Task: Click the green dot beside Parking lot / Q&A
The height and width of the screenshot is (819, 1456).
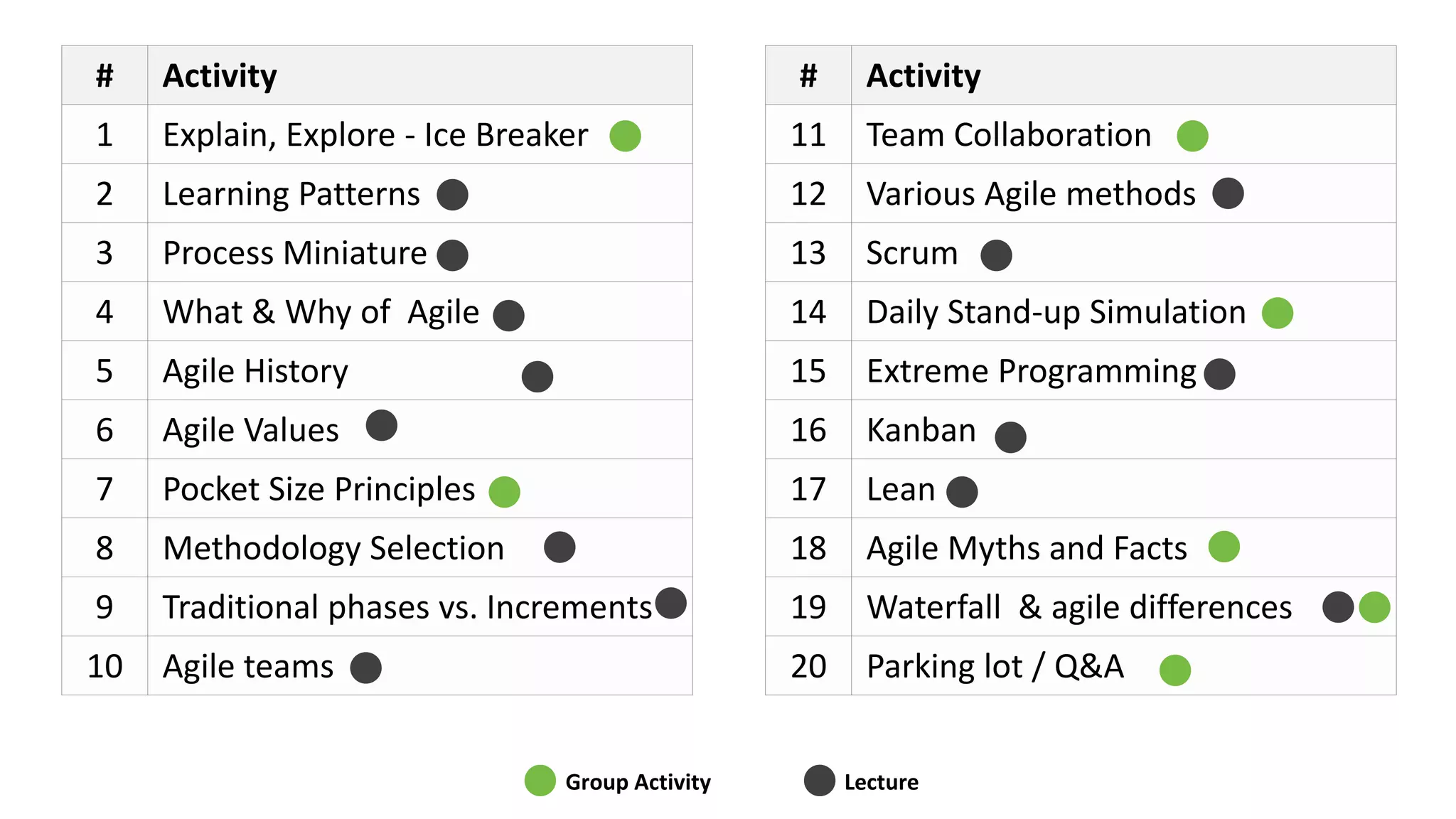Action: click(1174, 670)
